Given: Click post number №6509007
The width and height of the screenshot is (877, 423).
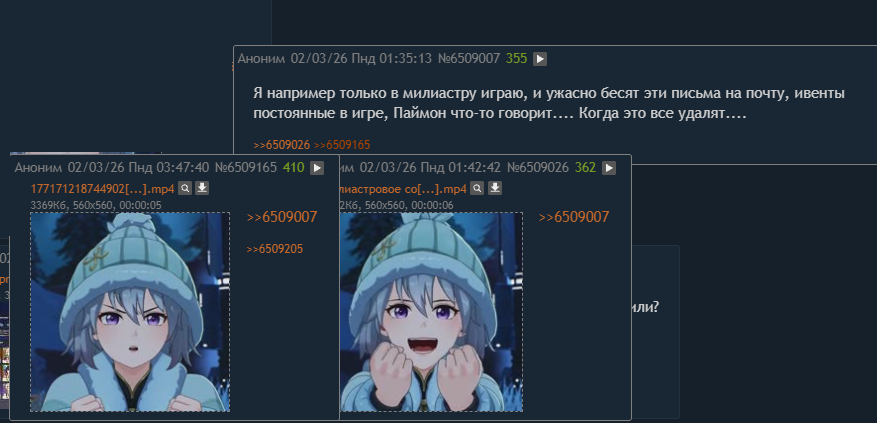Looking at the screenshot, I should tap(468, 59).
